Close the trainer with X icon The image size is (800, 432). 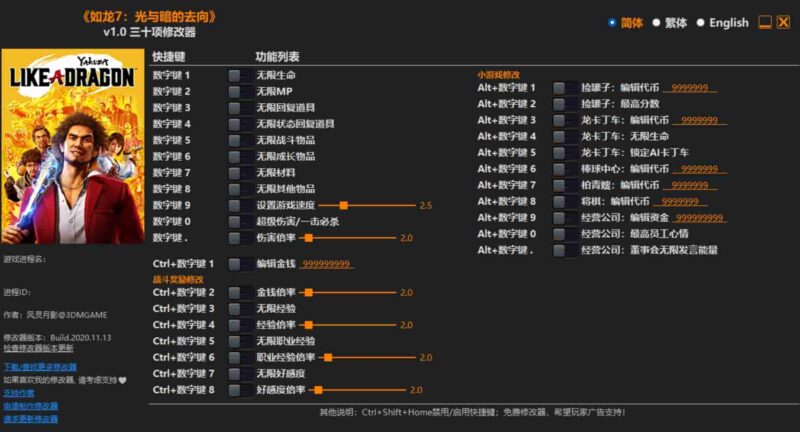(784, 22)
